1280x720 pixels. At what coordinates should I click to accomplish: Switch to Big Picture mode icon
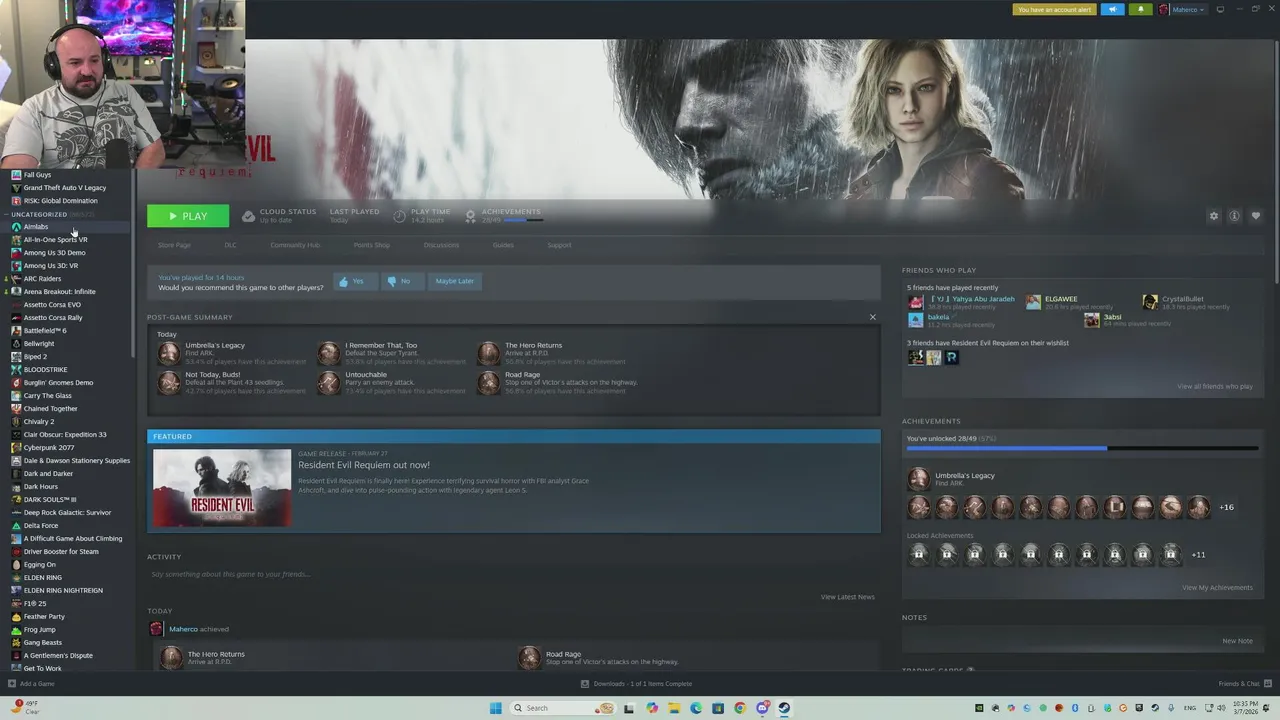[1220, 9]
